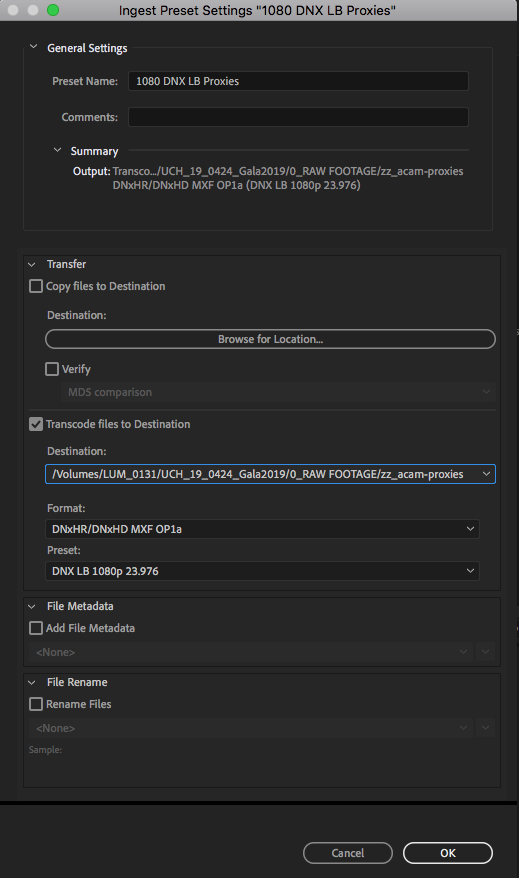The image size is (519, 878).
Task: Click the Cancel button
Action: pyautogui.click(x=348, y=853)
